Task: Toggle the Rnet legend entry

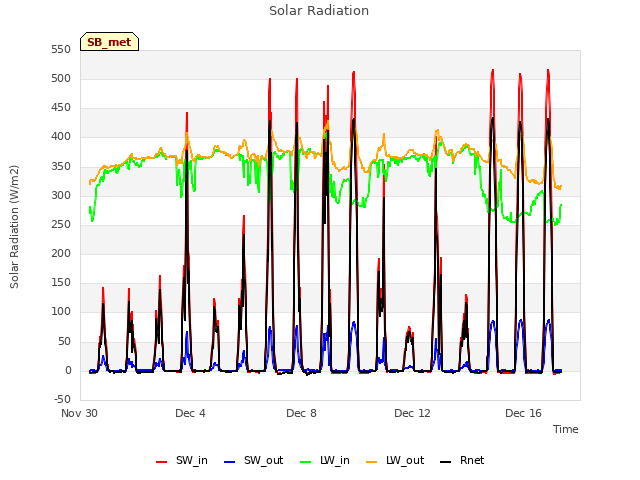Action: coord(462,460)
